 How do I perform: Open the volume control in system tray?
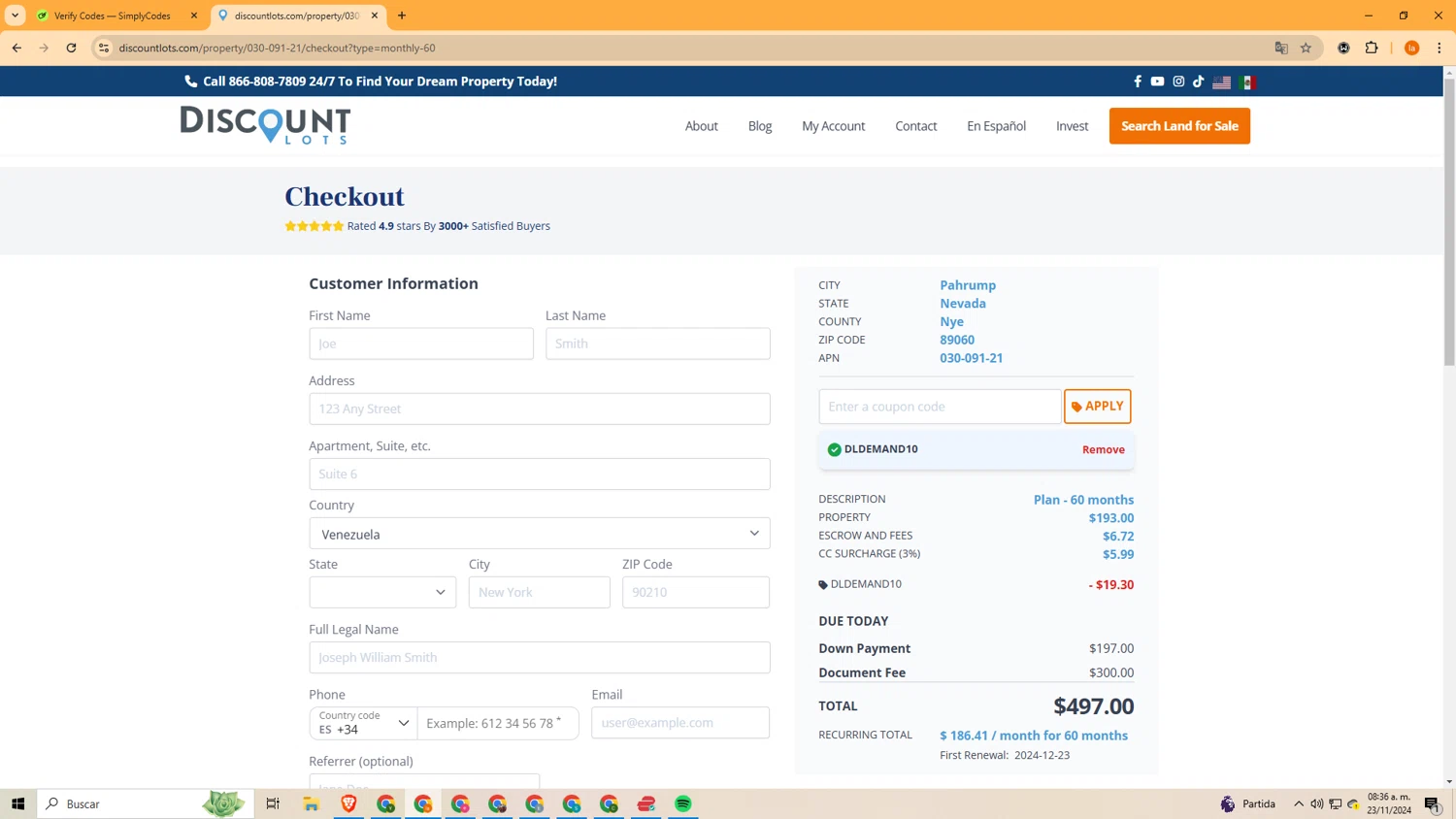coord(1316,803)
